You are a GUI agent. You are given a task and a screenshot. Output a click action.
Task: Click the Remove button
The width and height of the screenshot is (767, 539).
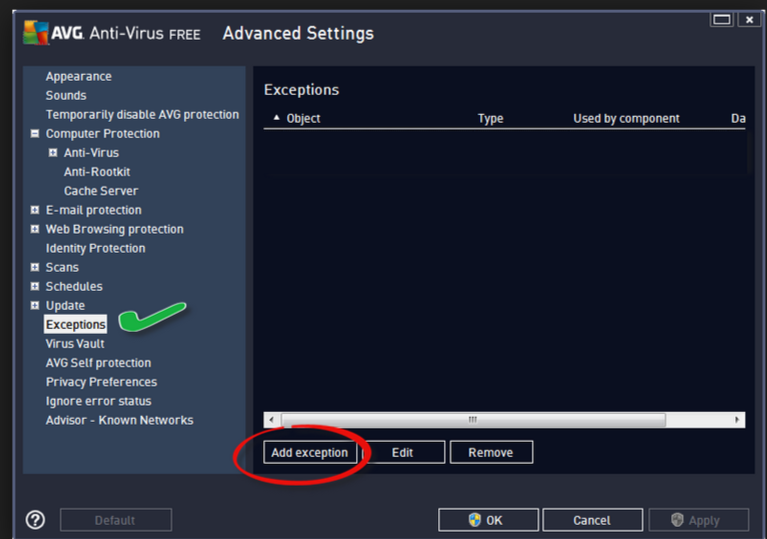click(x=490, y=453)
